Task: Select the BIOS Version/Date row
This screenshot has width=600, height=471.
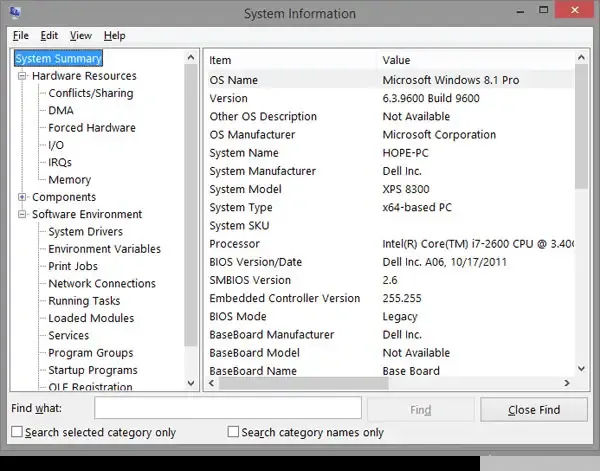Action: click(x=390, y=262)
